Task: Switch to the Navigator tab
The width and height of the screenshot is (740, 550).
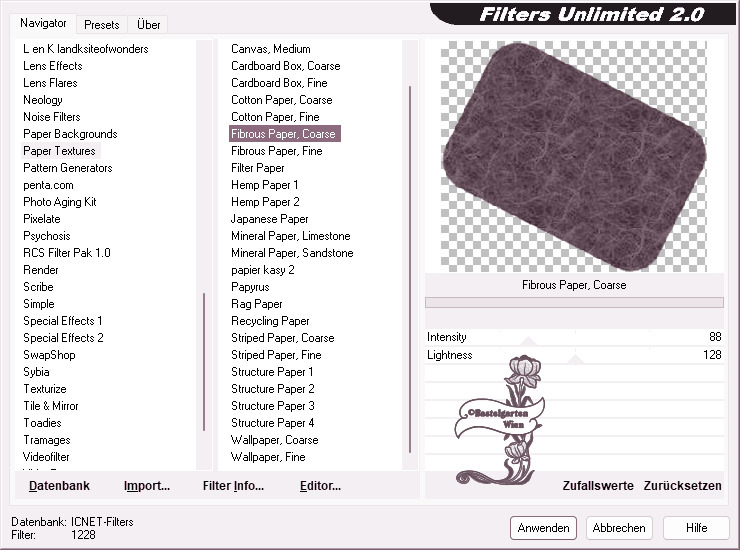Action: [43, 23]
